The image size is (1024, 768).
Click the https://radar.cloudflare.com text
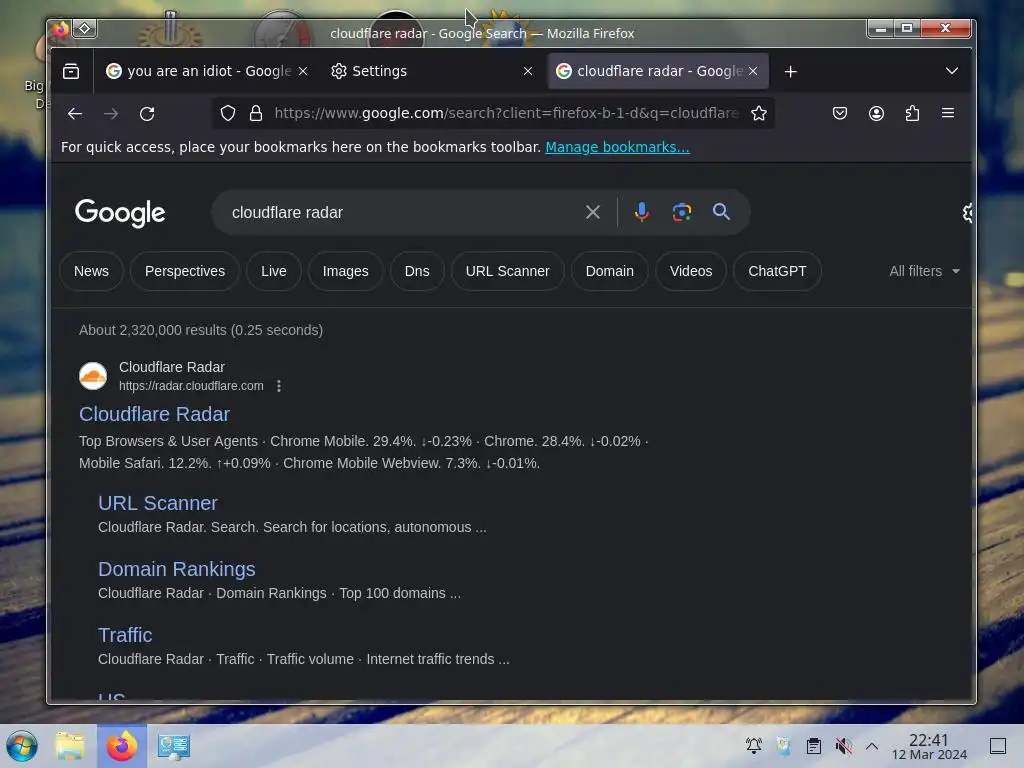pyautogui.click(x=191, y=386)
